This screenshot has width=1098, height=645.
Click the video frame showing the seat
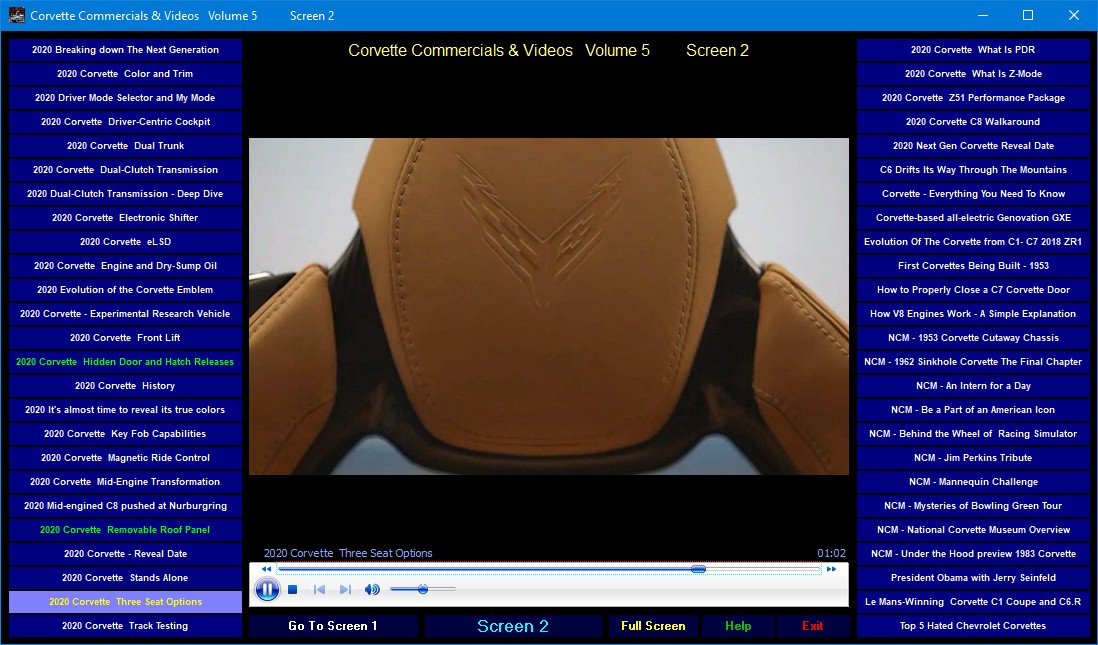pos(549,306)
